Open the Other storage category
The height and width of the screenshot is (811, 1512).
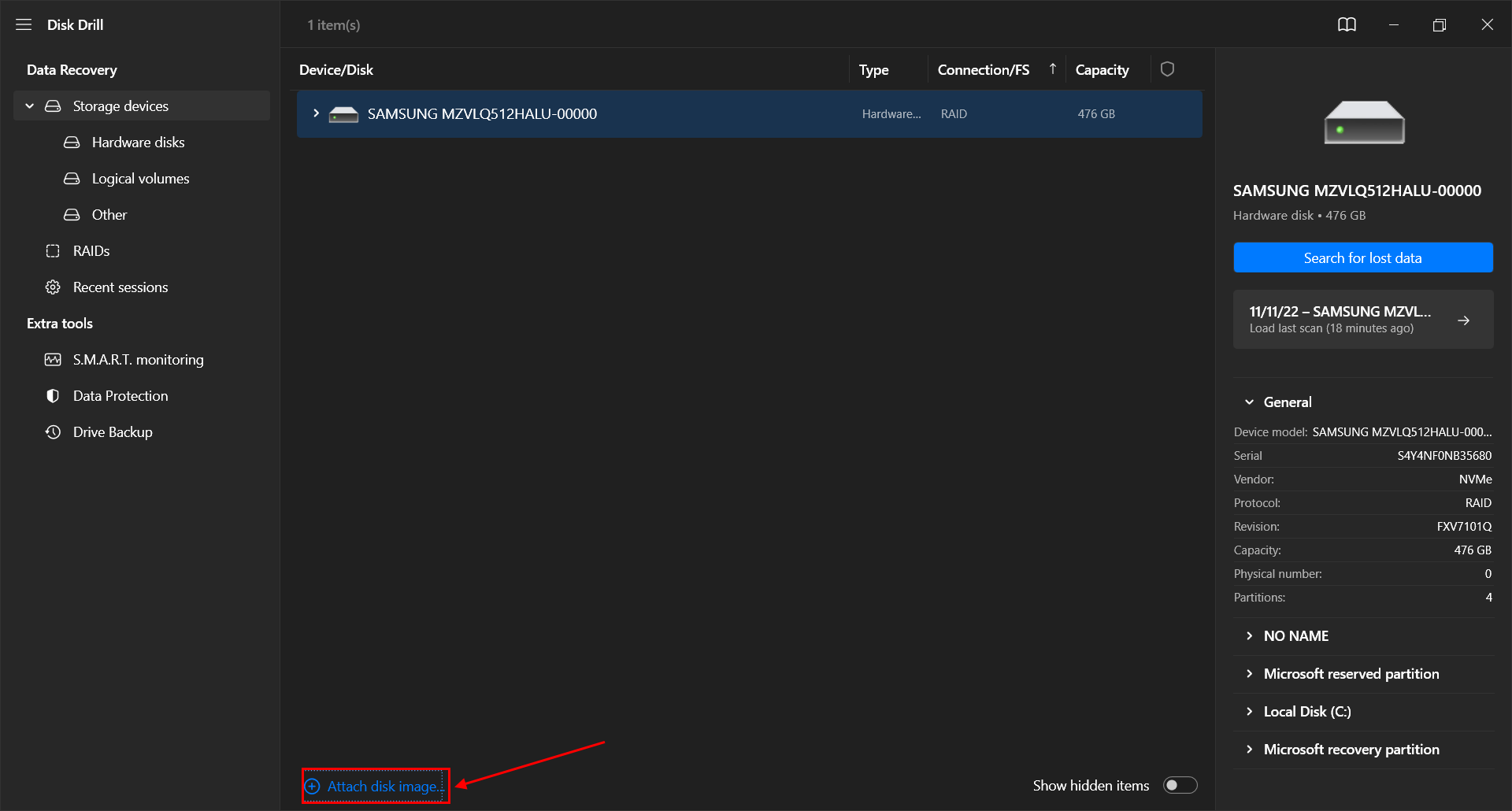(109, 214)
